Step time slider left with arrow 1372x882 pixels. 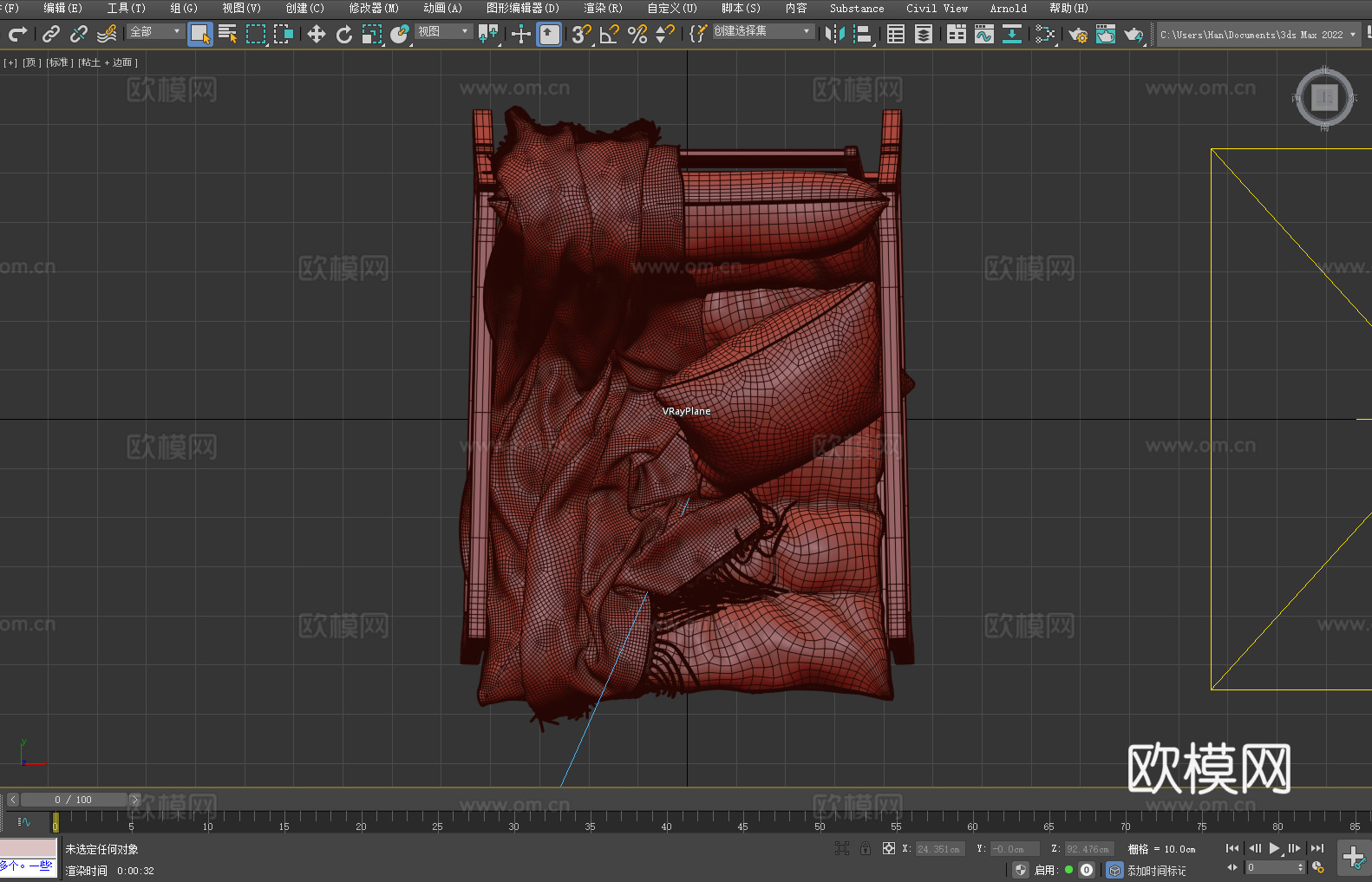[x=13, y=800]
